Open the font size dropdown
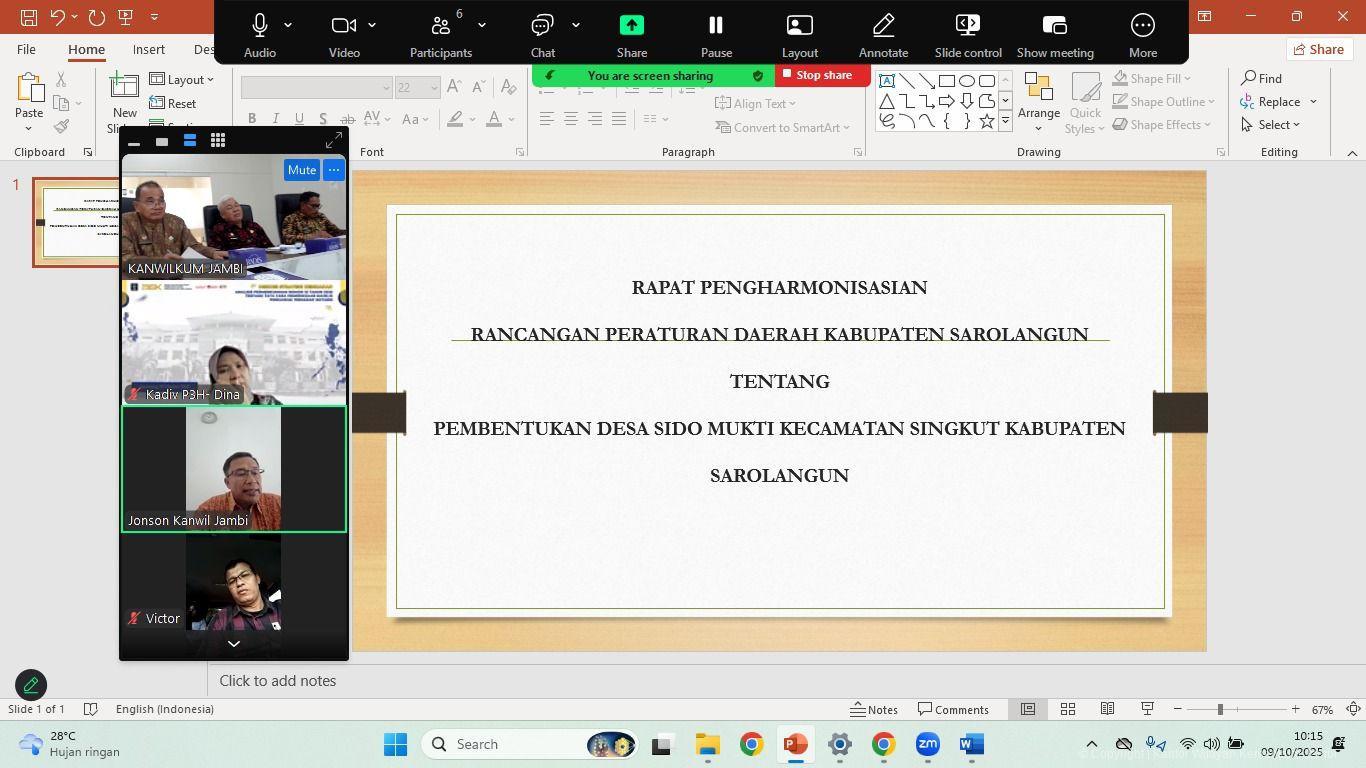 point(434,87)
